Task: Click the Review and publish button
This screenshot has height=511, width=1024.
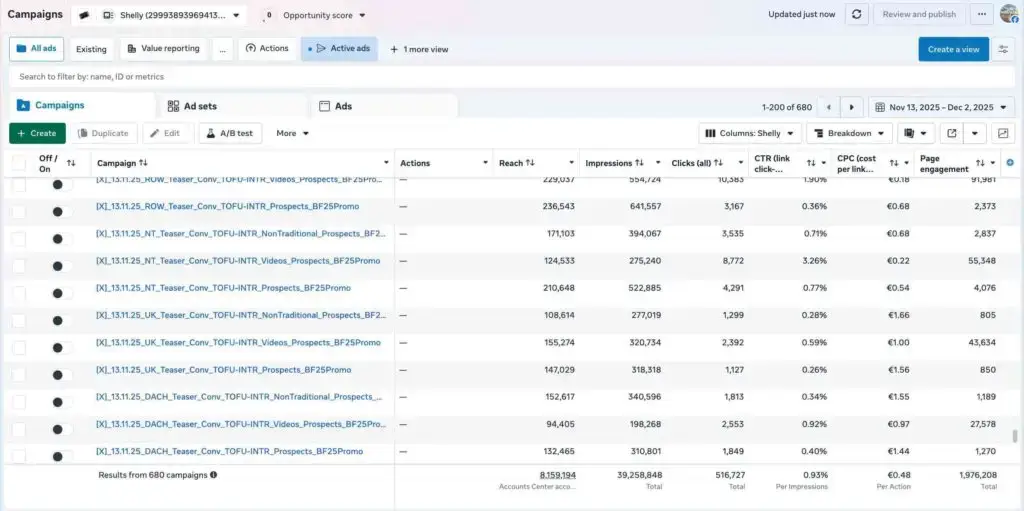Action: [x=919, y=14]
